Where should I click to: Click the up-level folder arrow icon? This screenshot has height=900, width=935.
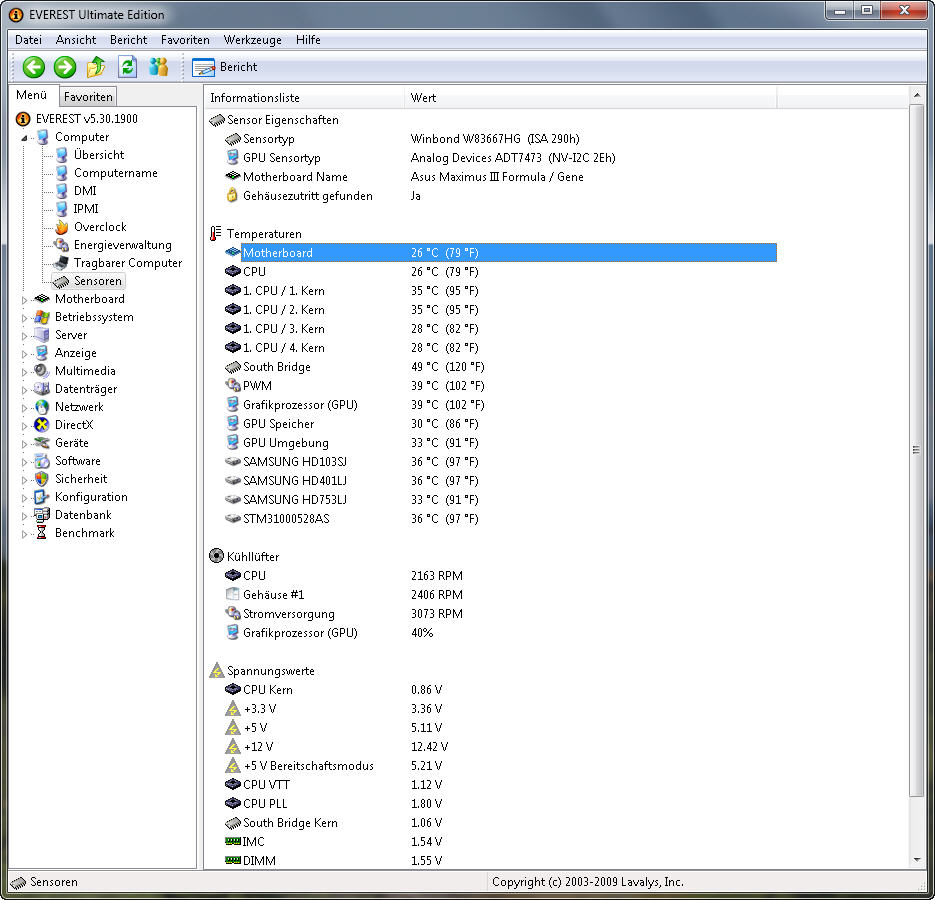96,67
